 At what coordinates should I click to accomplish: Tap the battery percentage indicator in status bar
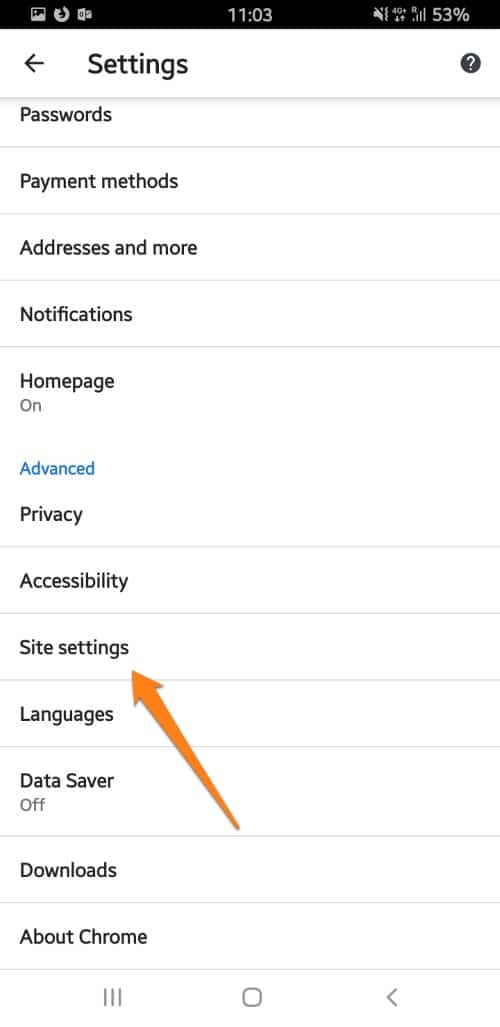coord(451,14)
